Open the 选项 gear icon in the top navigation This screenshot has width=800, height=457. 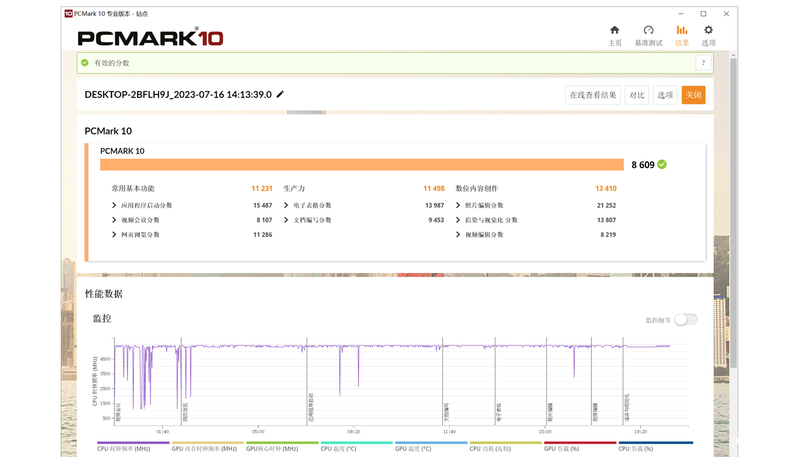pos(708,30)
